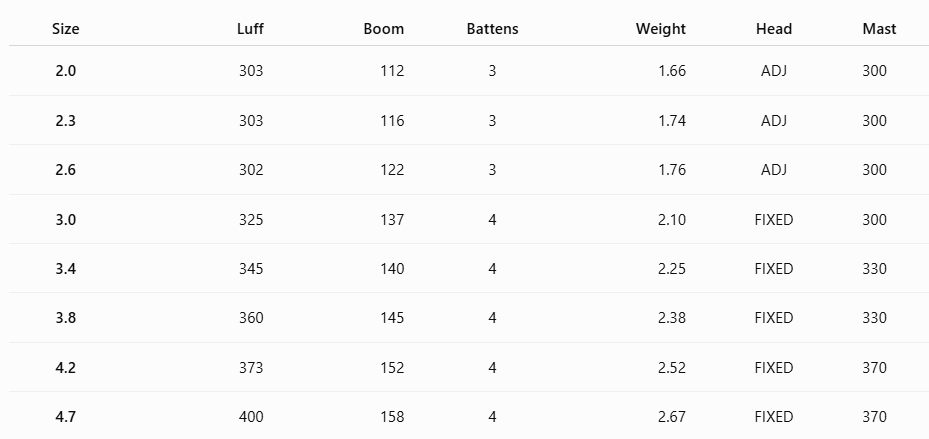Click the Luff column header
929x439 pixels.
pos(251,29)
